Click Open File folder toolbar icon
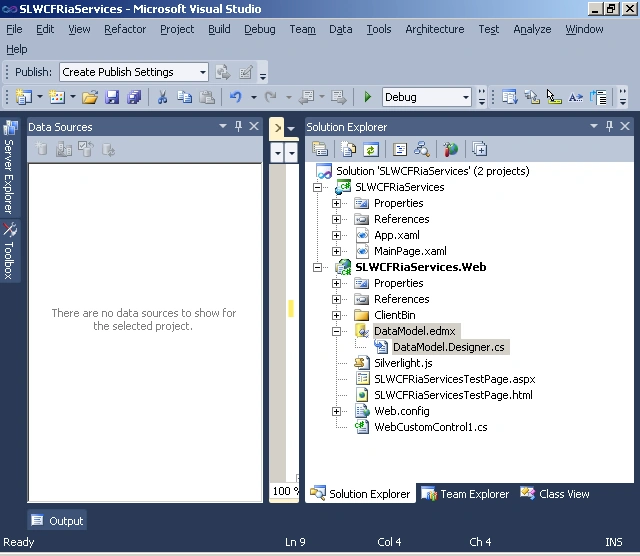This screenshot has height=556, width=640. click(x=90, y=97)
